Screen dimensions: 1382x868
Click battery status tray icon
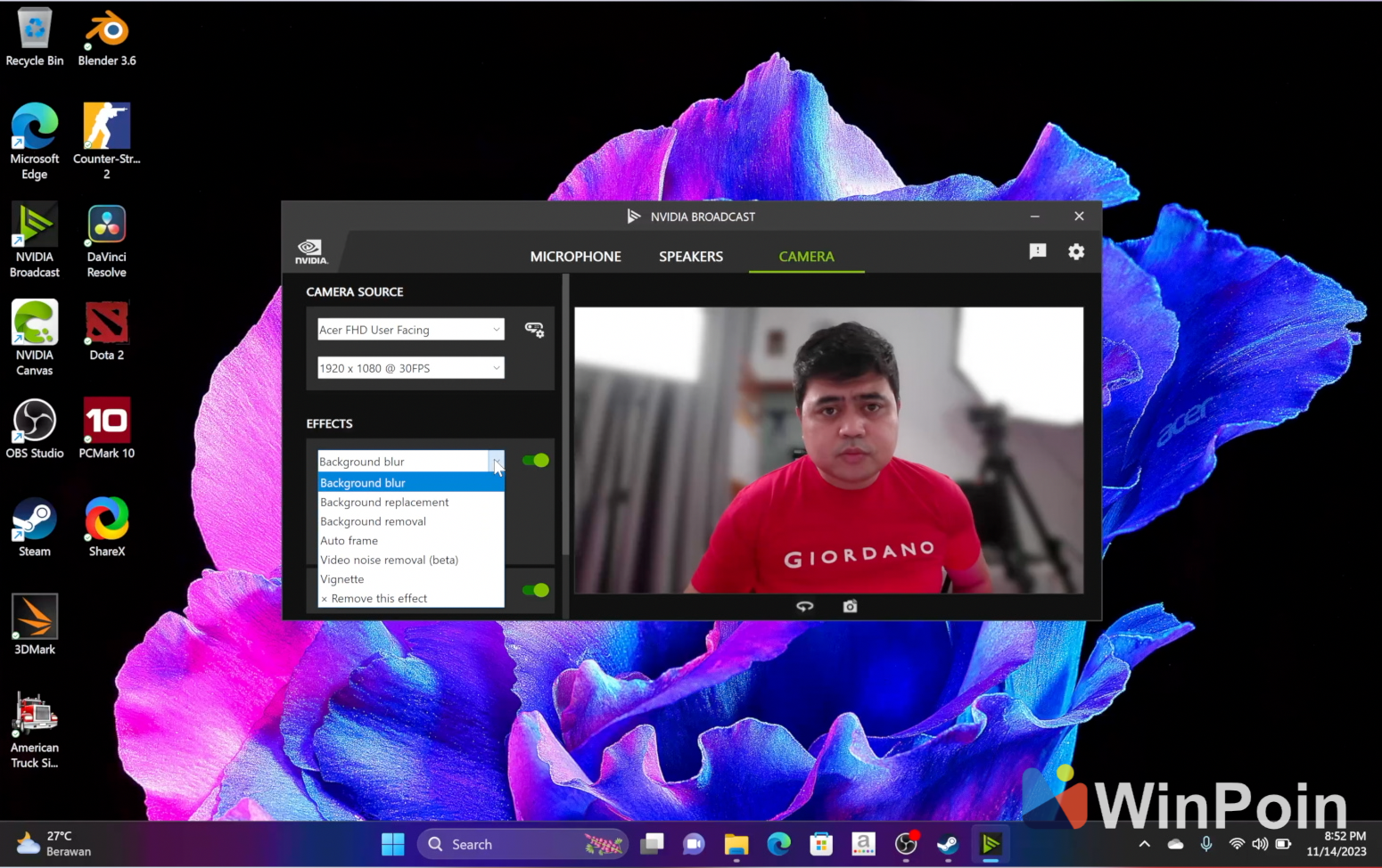tap(1283, 844)
